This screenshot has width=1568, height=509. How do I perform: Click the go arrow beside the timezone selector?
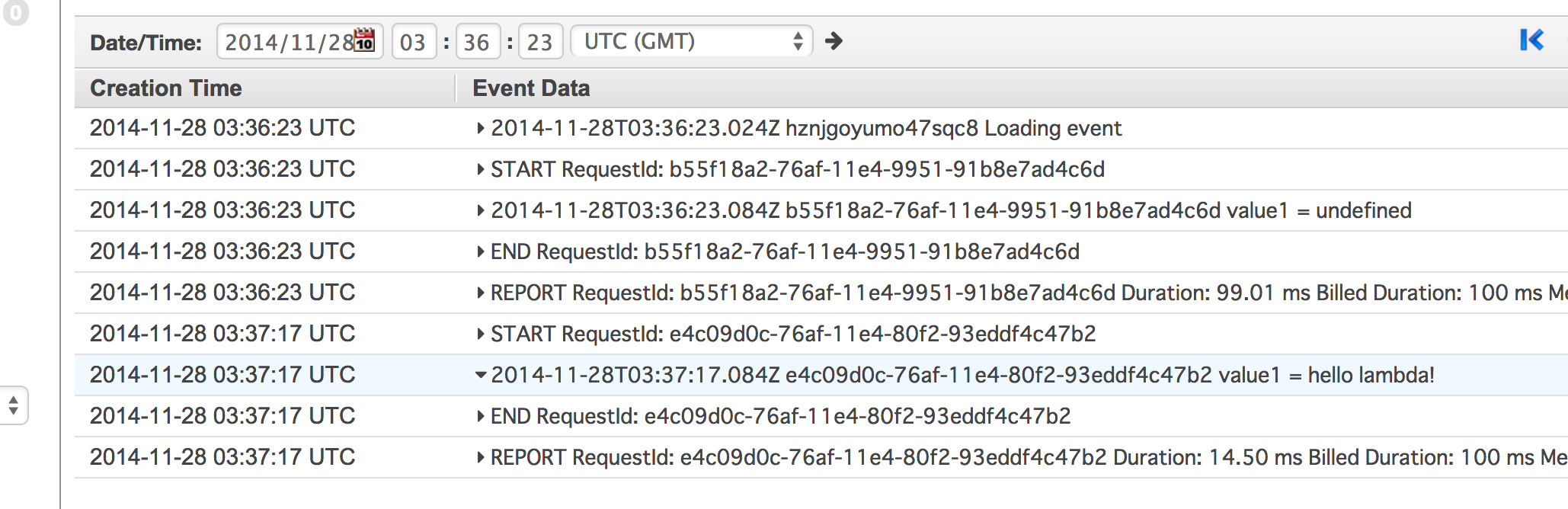coord(835,42)
